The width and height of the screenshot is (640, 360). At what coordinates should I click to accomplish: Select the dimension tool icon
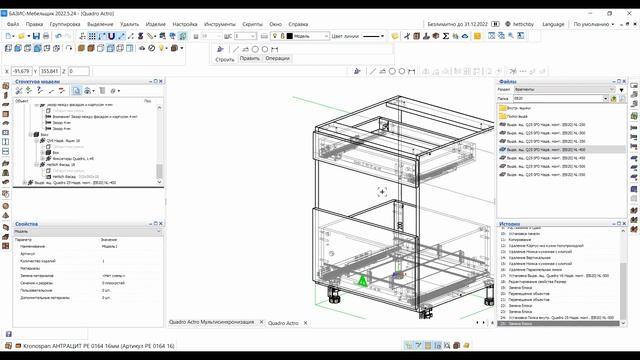pos(275,49)
